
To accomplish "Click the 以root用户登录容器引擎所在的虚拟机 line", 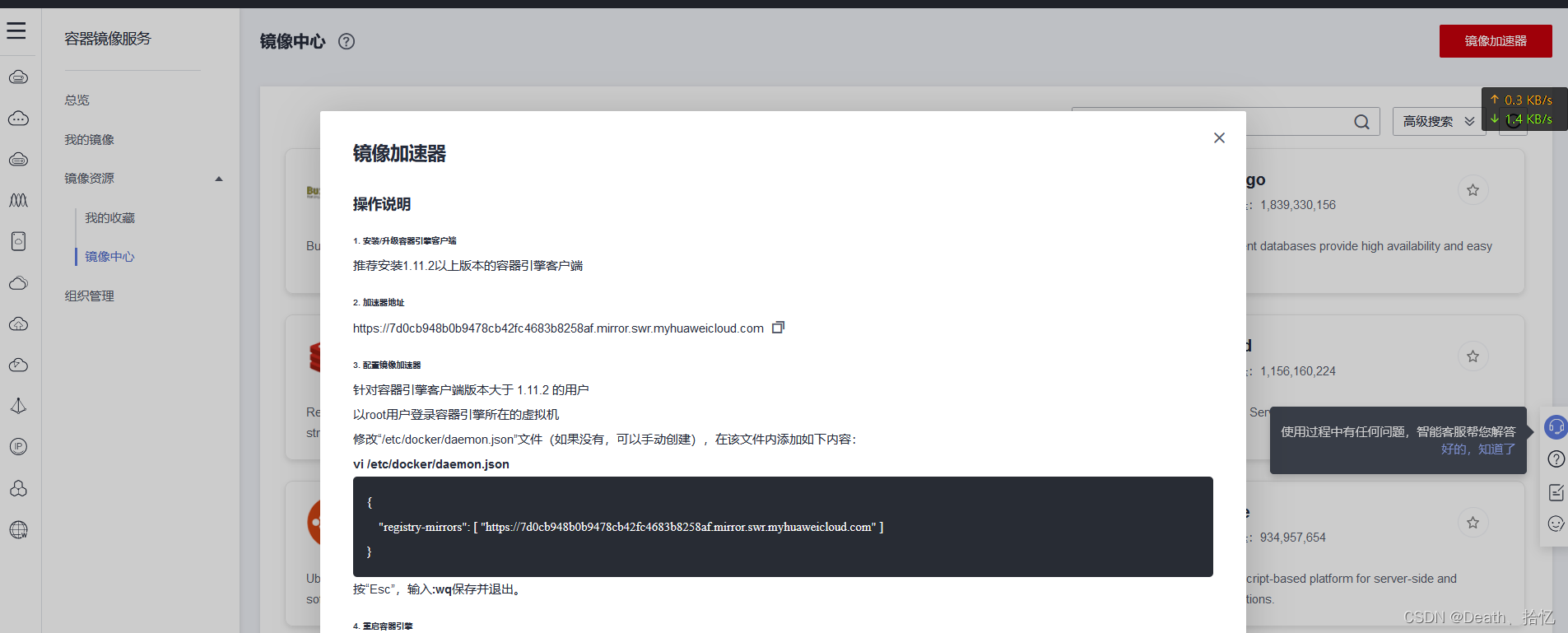I will pos(456,415).
